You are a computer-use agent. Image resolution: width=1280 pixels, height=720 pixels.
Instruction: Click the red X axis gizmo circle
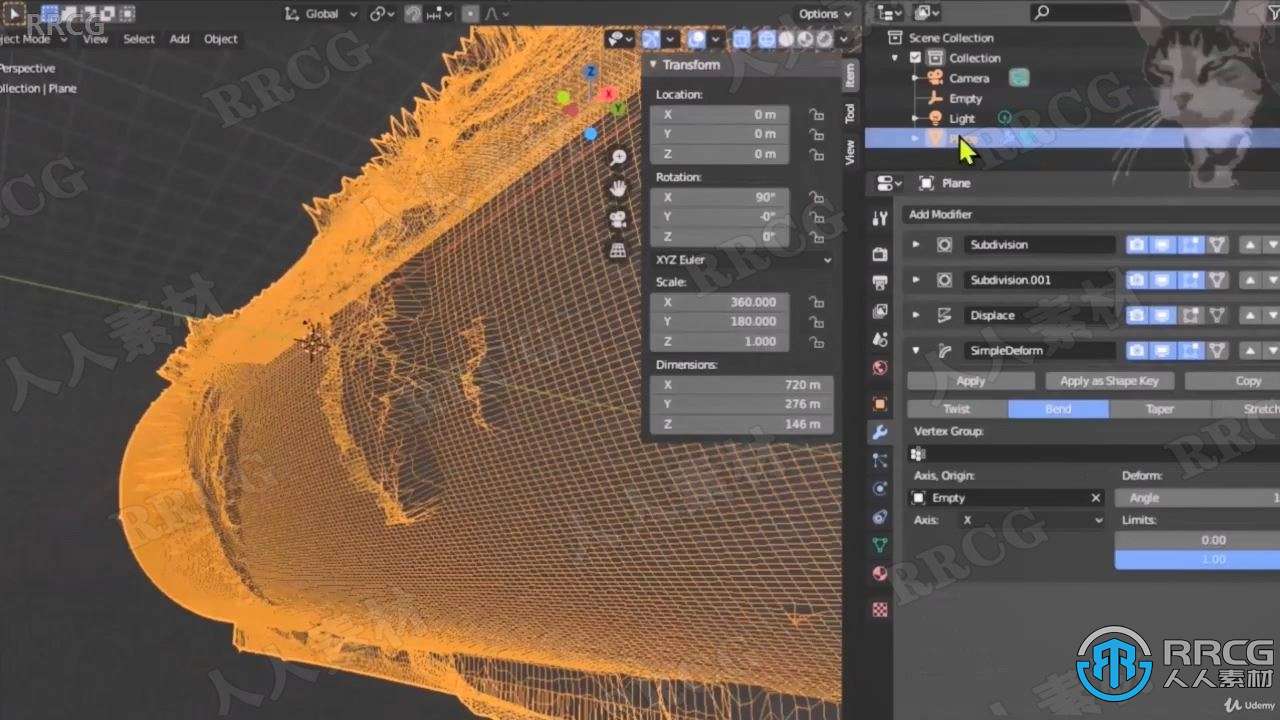(609, 94)
